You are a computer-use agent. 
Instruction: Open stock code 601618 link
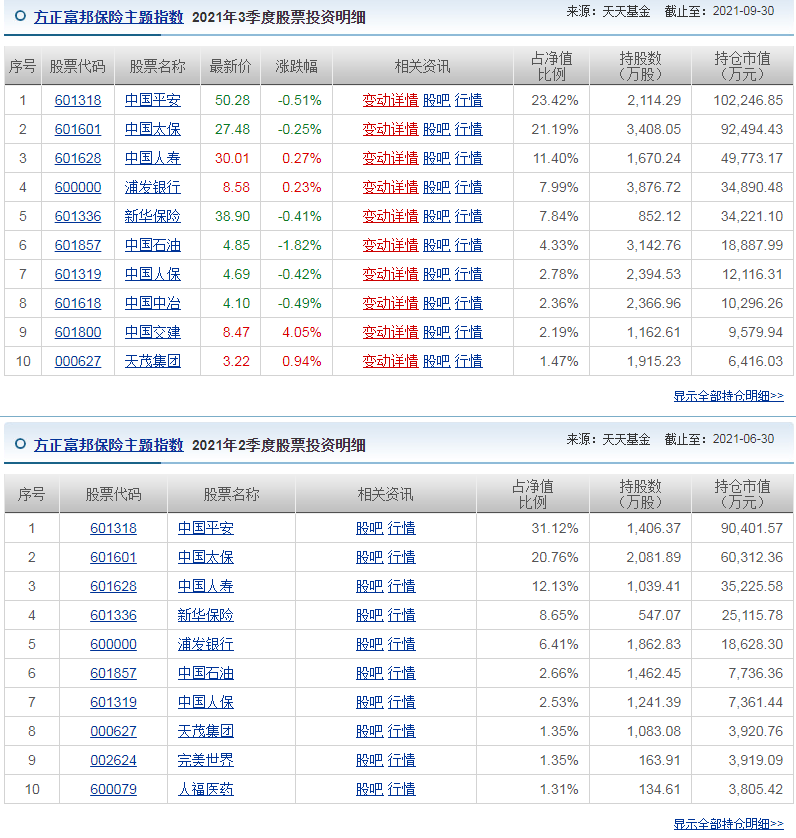click(78, 304)
